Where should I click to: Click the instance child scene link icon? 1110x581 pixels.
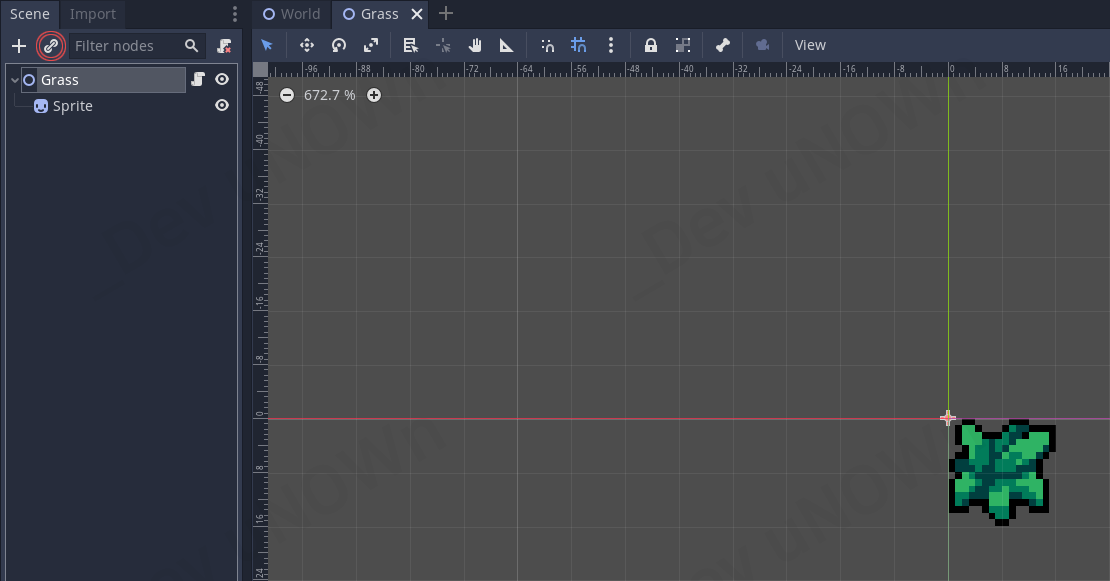50,46
